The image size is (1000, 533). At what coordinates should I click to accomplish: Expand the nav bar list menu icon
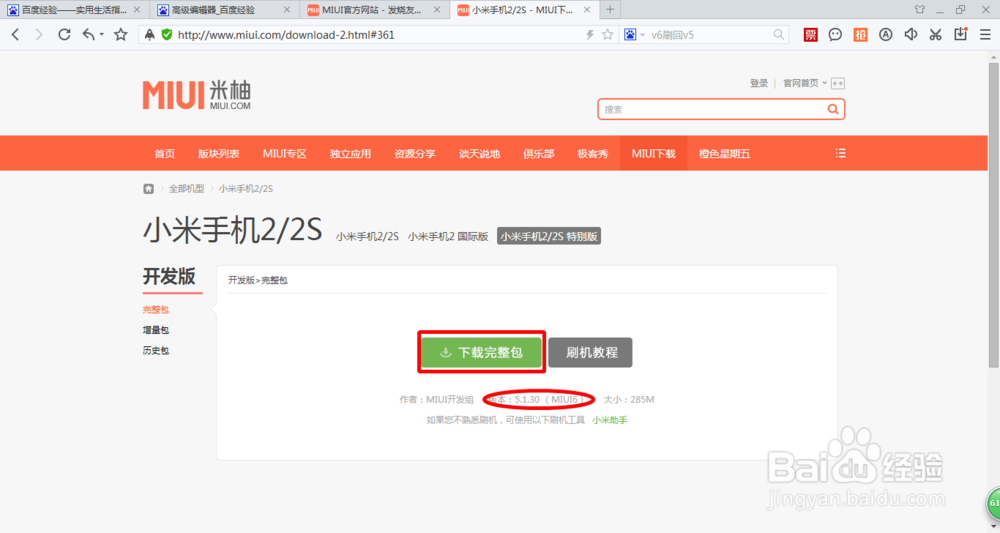pos(841,153)
